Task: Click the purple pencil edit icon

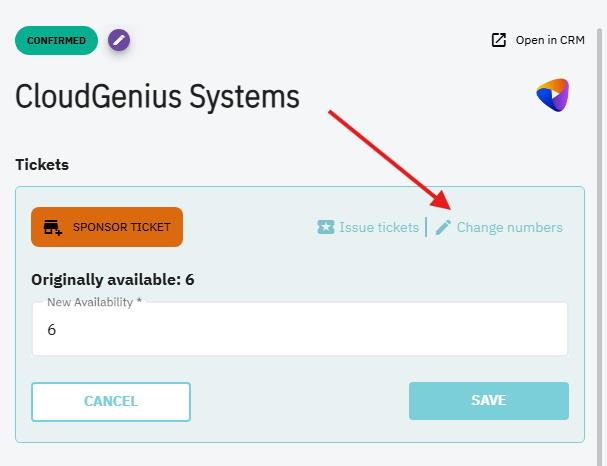Action: click(x=119, y=40)
